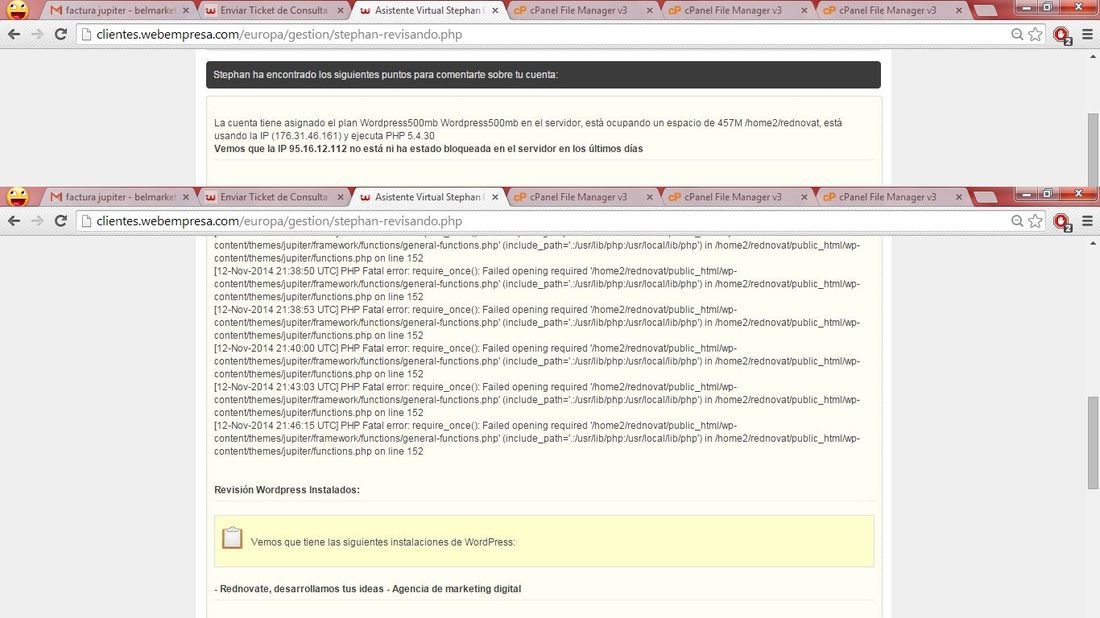Bookmark page with star in upper window
Image resolution: width=1100 pixels, height=618 pixels.
(x=1035, y=34)
